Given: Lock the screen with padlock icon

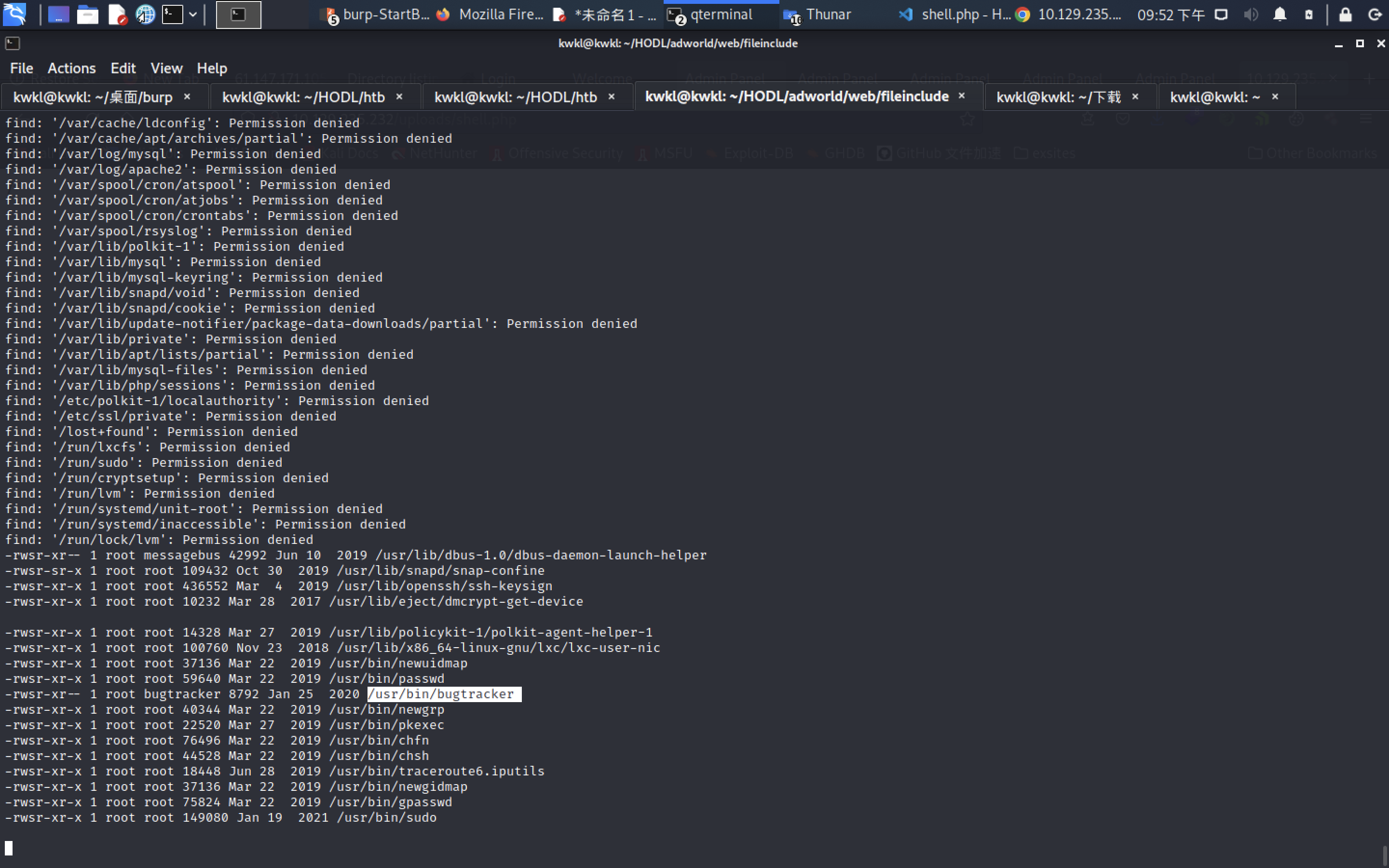Looking at the screenshot, I should point(1346,14).
